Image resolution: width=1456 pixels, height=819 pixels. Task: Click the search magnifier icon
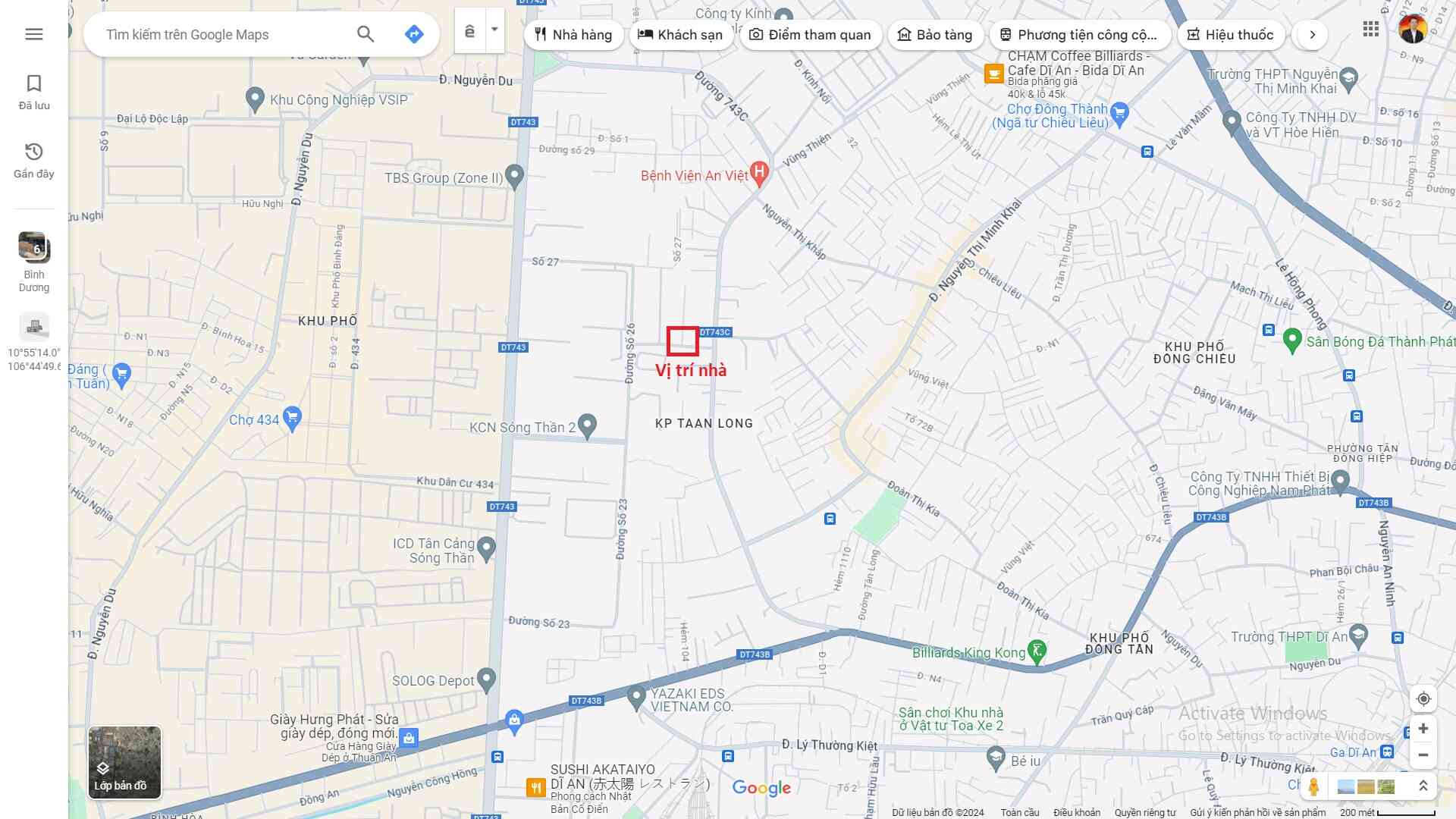(x=366, y=34)
